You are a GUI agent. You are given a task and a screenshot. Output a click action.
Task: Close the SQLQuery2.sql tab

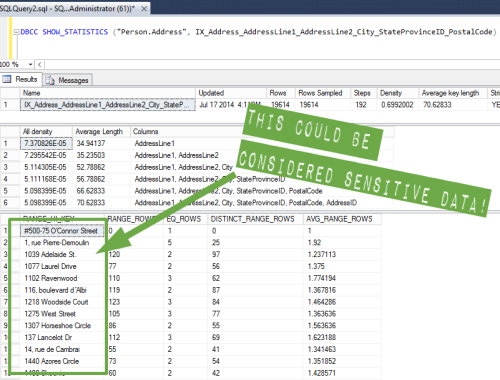point(144,9)
